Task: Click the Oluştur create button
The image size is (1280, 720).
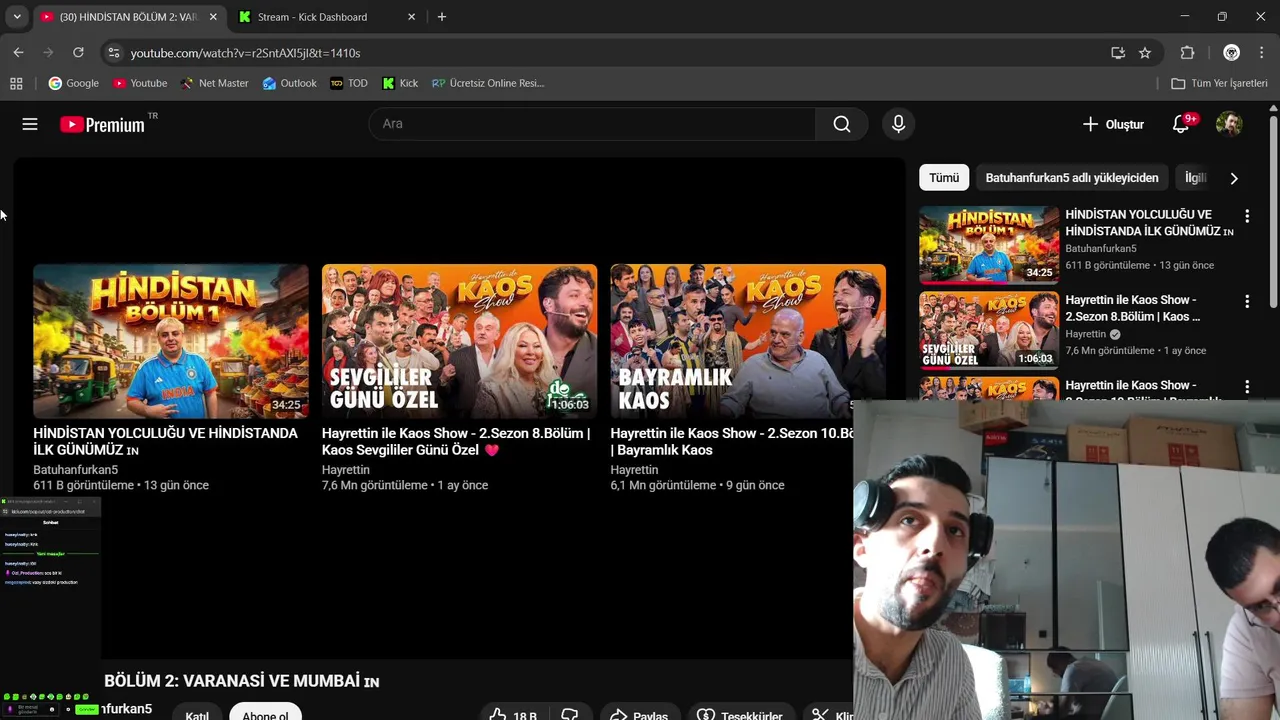Action: pos(1113,124)
